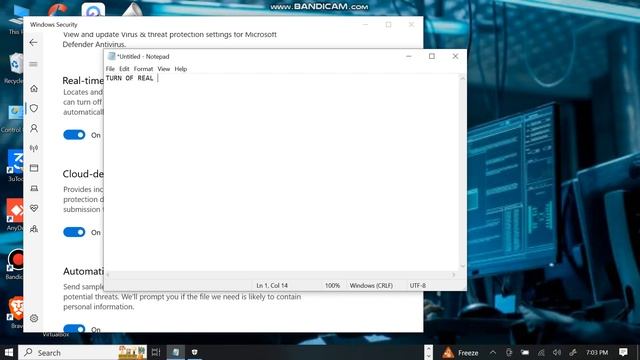
Task: Open Home in Windows Security sidebar
Action: tap(34, 88)
